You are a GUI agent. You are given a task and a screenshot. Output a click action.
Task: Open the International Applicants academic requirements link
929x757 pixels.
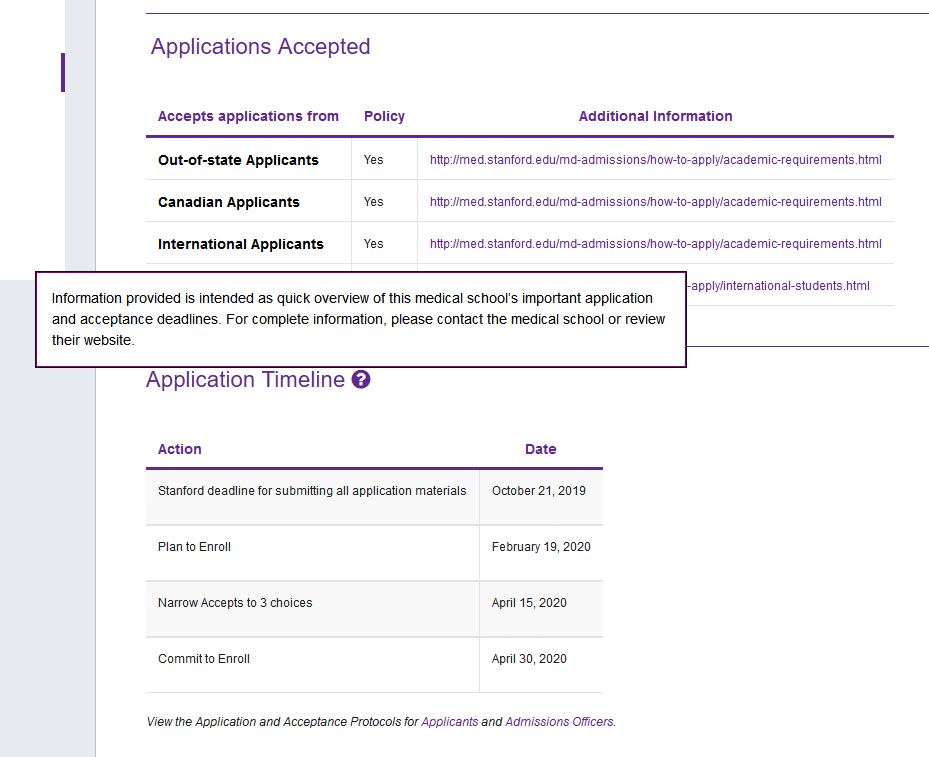[x=655, y=244]
